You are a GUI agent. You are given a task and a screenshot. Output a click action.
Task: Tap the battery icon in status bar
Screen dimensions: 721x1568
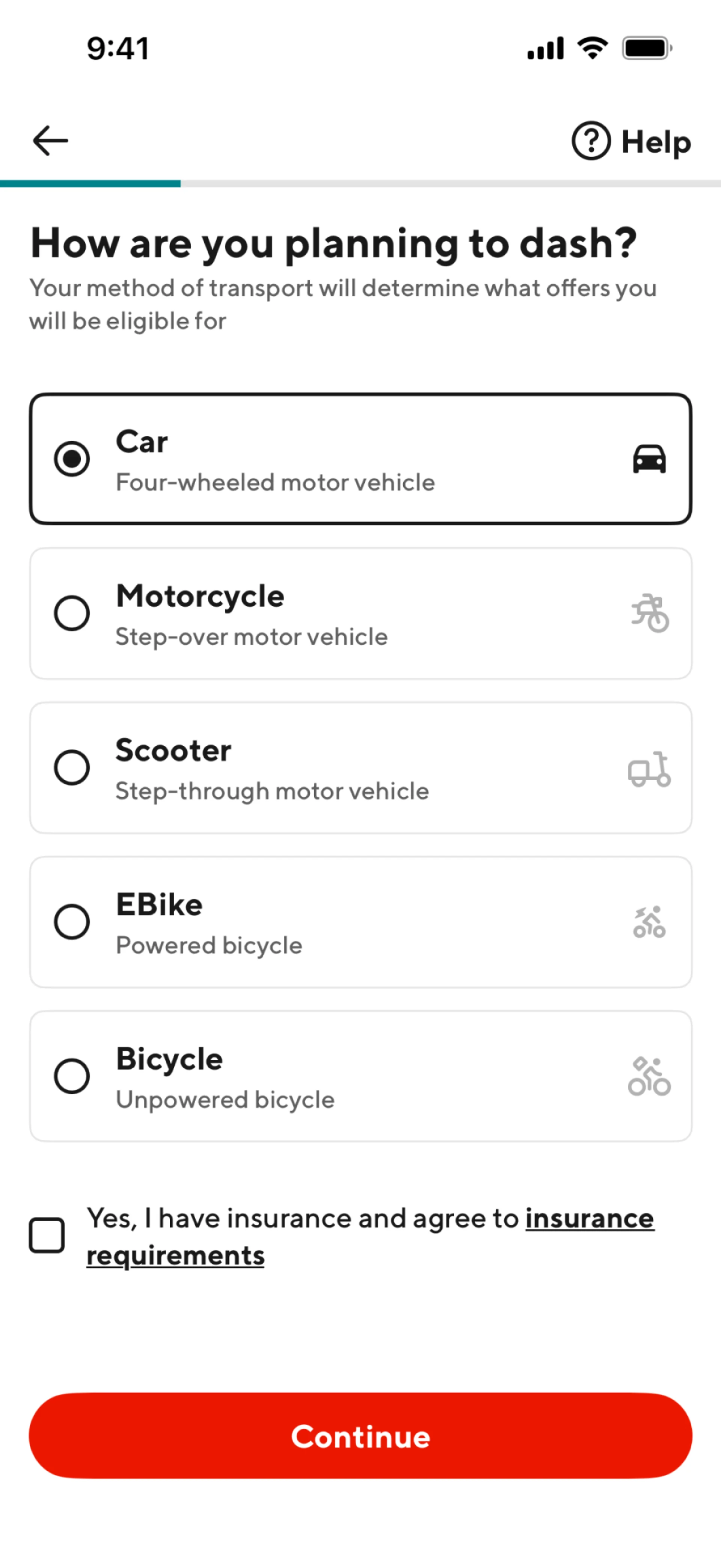646,48
